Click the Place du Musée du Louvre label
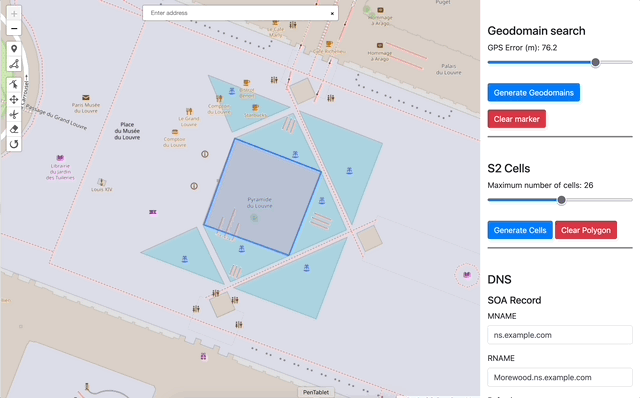Screen dimensions: 640x398 pyautogui.click(x=127, y=131)
